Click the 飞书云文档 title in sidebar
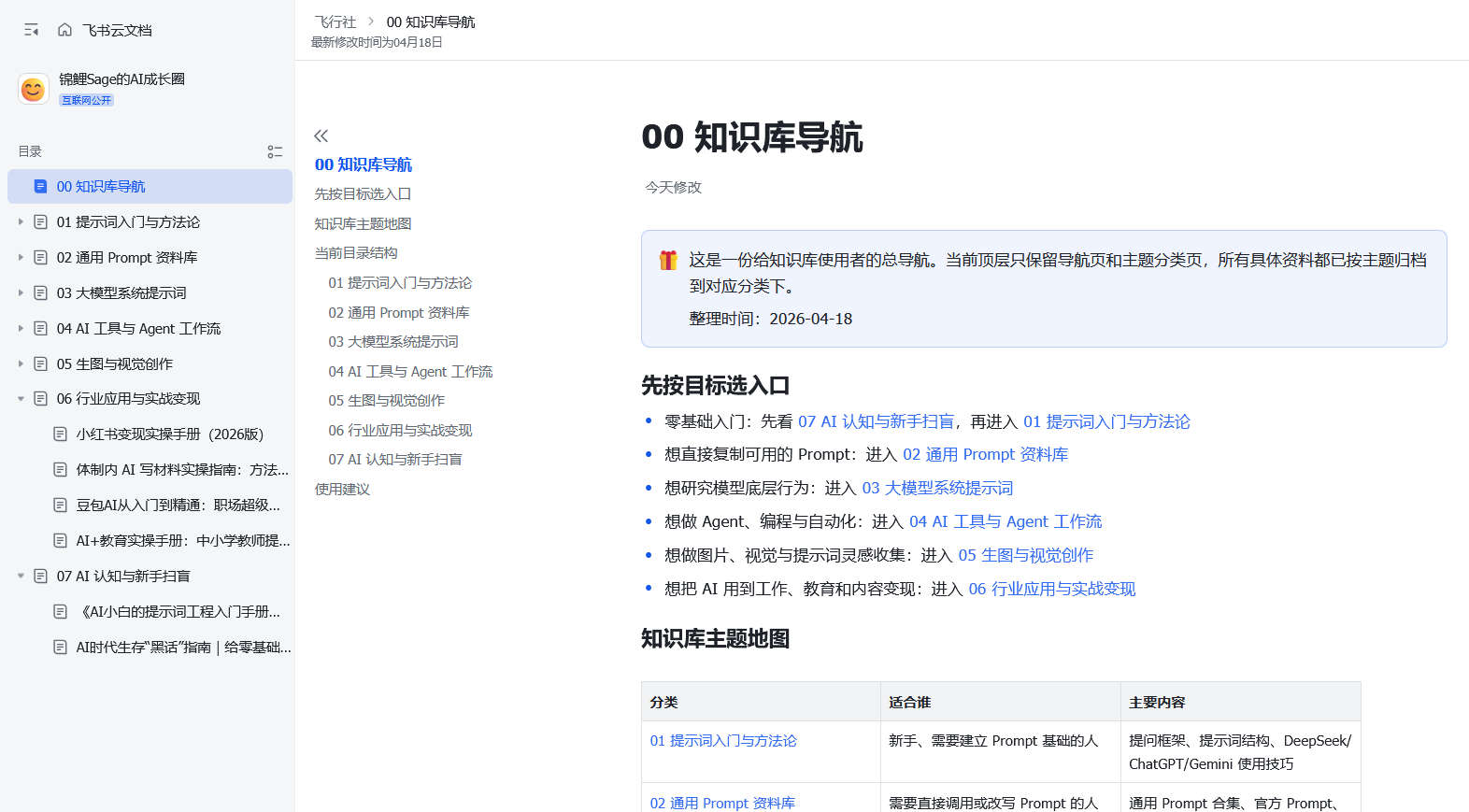 [x=117, y=30]
